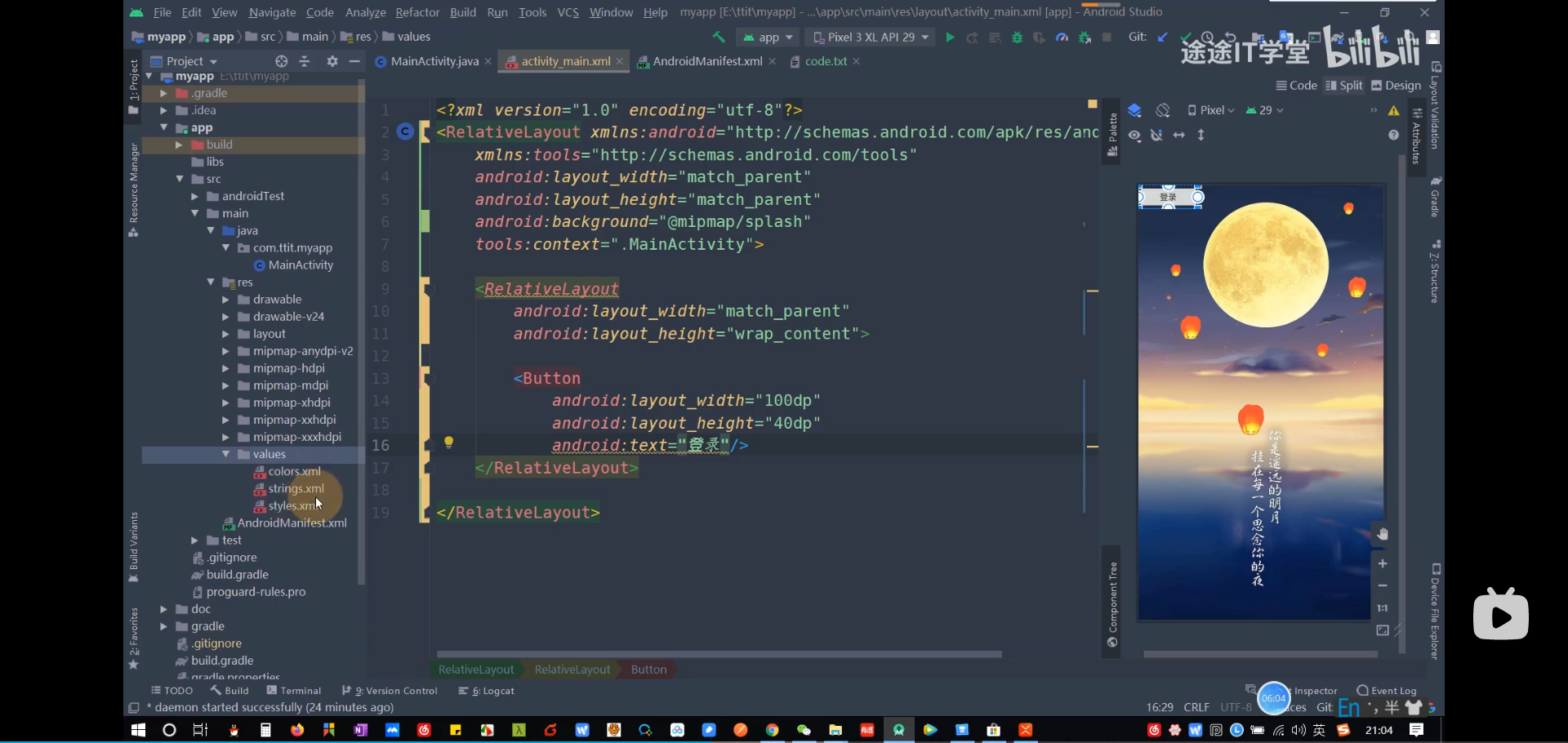Open Pixel 3 XL API 29 device dropdown
The height and width of the screenshot is (743, 1568).
coord(871,38)
